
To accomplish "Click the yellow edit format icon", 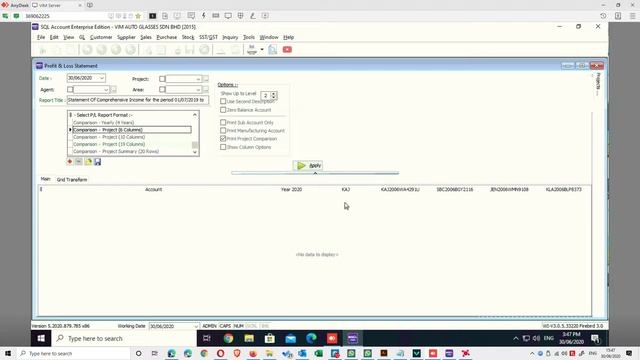I will click(88, 162).
